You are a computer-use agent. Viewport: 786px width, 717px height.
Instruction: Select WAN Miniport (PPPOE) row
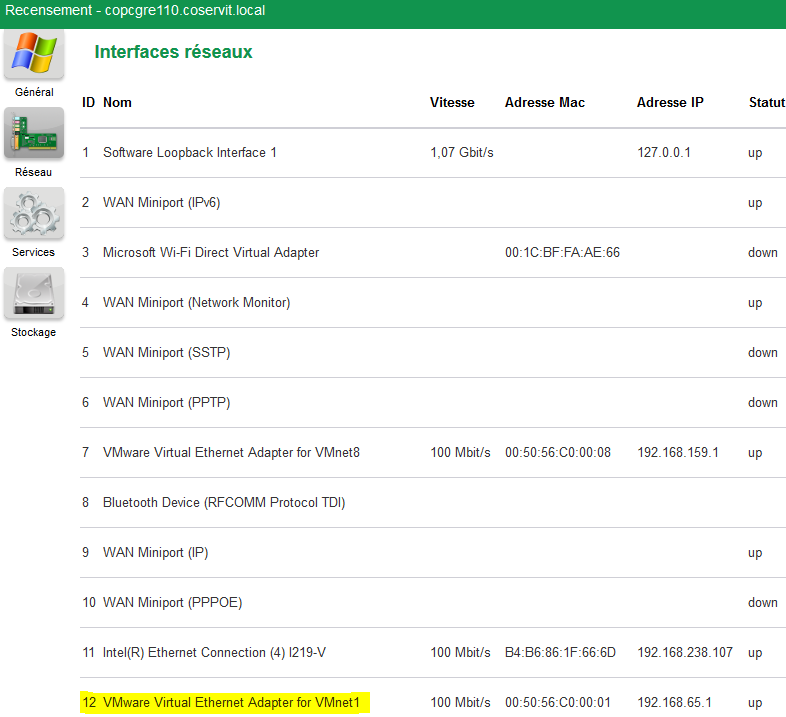point(433,602)
